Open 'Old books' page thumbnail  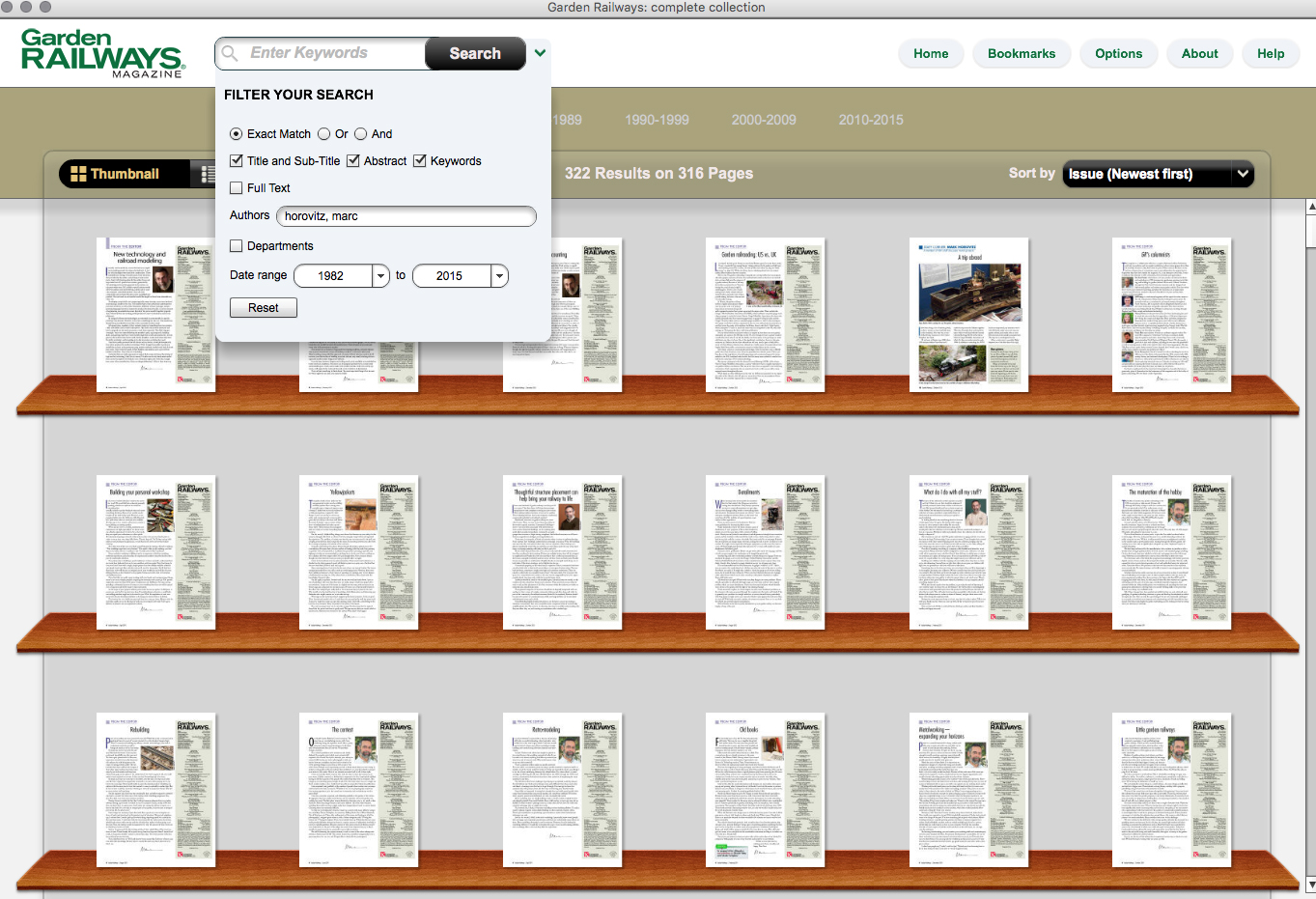coord(765,790)
